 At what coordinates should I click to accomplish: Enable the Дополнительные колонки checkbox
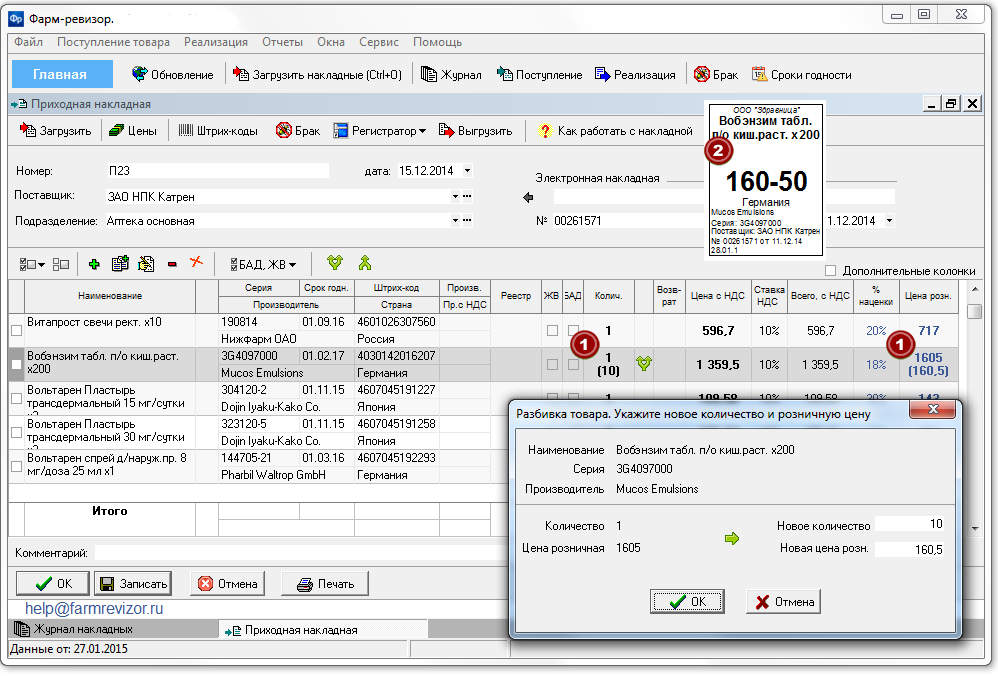tap(831, 271)
